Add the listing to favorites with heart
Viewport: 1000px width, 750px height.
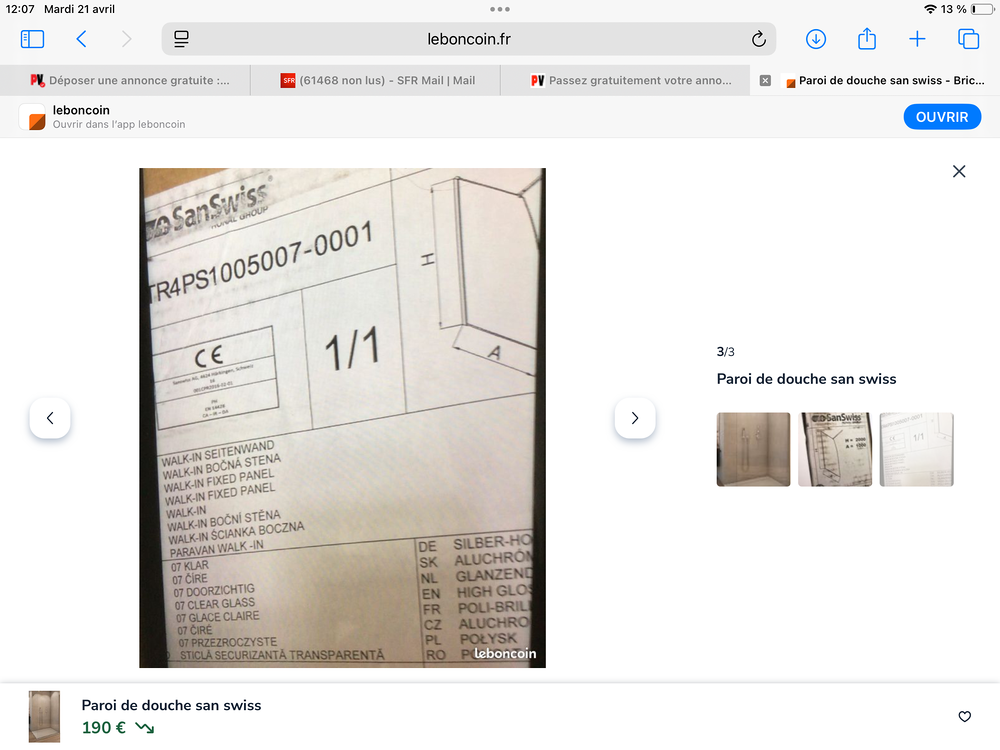tap(964, 716)
